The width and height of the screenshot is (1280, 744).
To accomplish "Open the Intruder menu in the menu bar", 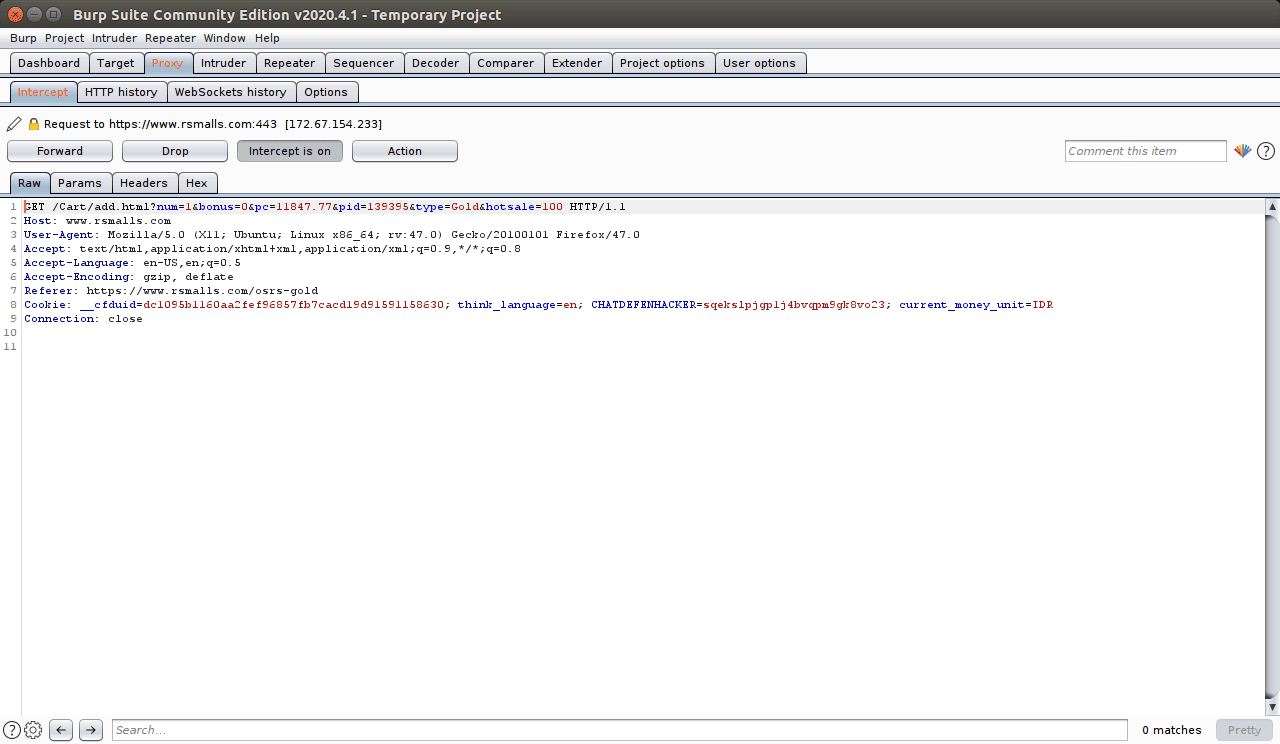I will click(x=114, y=38).
